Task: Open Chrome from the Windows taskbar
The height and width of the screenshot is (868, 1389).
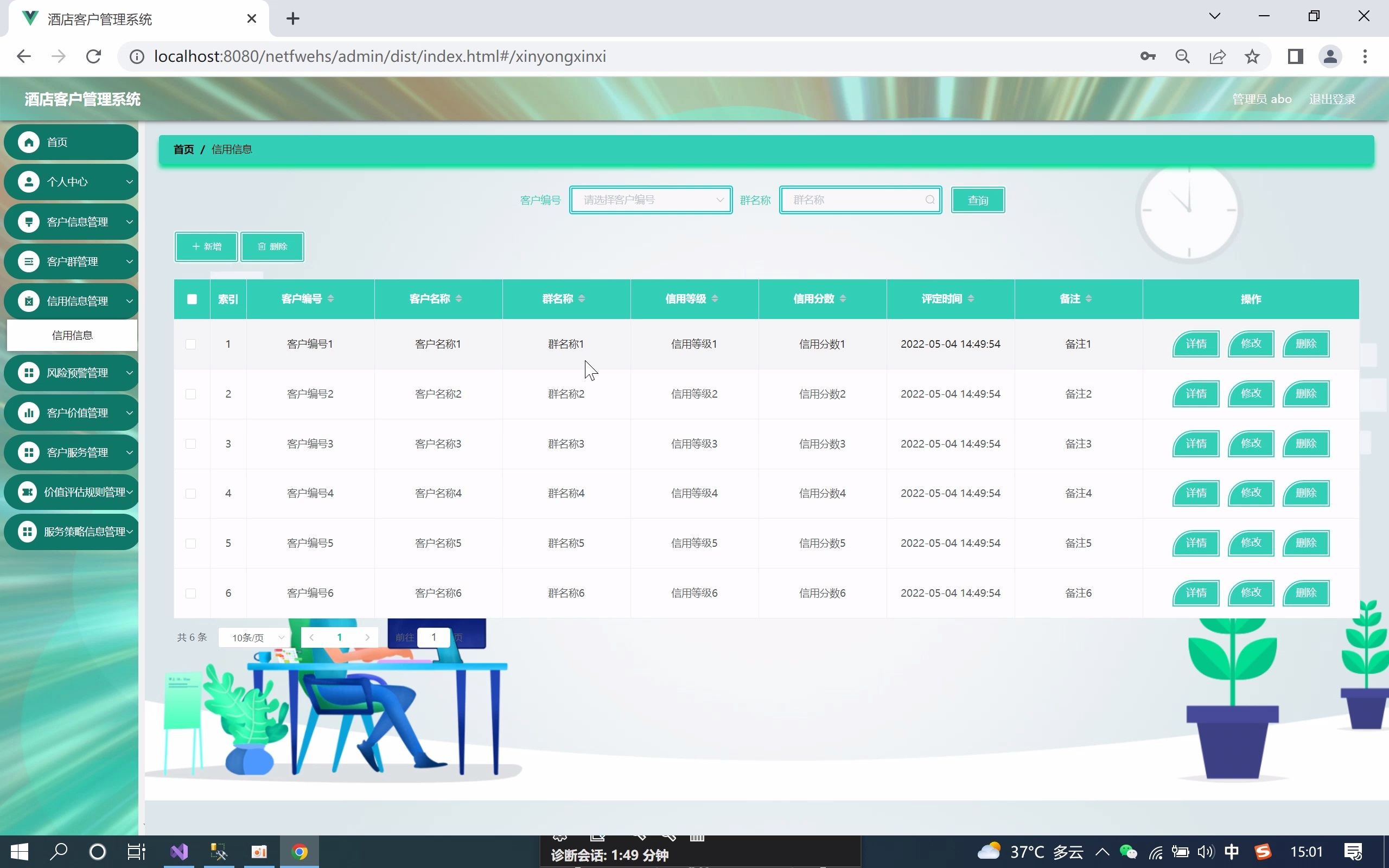Action: (299, 851)
